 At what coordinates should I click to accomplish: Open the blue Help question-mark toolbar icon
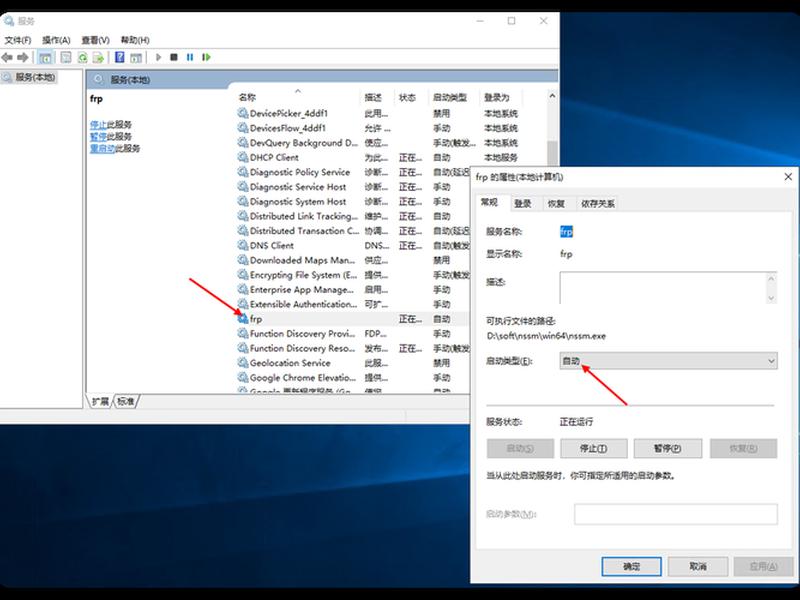[119, 57]
